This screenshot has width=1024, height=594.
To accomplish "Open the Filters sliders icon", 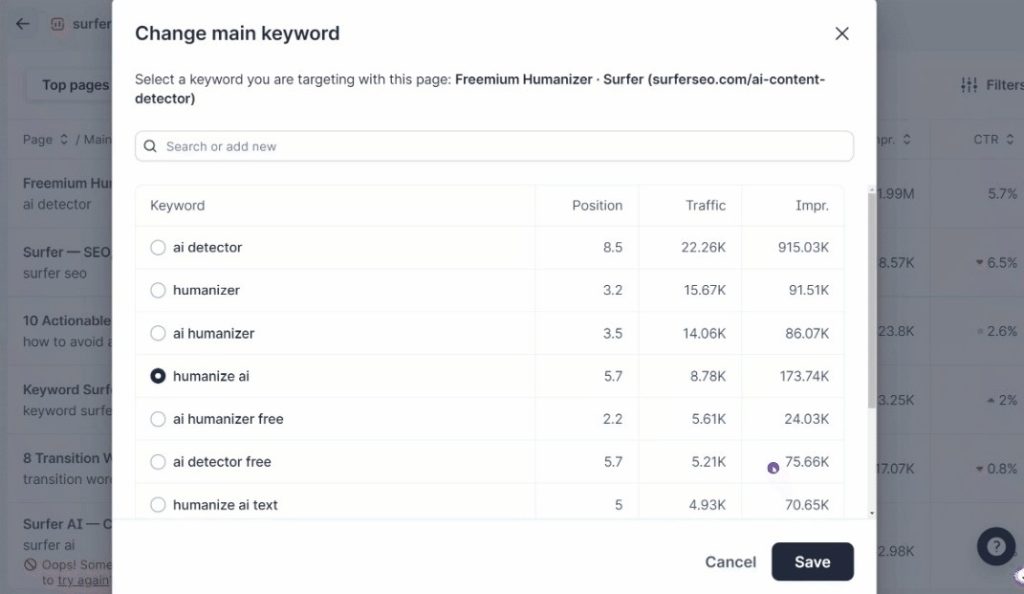I will click(969, 85).
